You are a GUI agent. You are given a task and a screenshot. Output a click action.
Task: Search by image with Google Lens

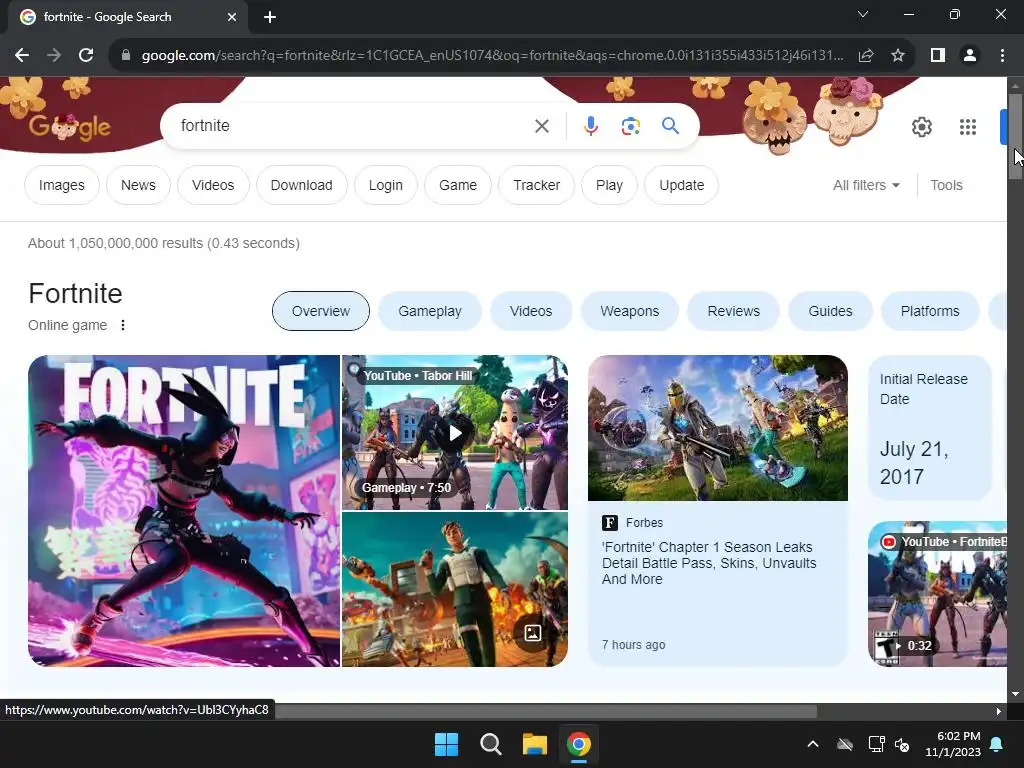(x=630, y=126)
